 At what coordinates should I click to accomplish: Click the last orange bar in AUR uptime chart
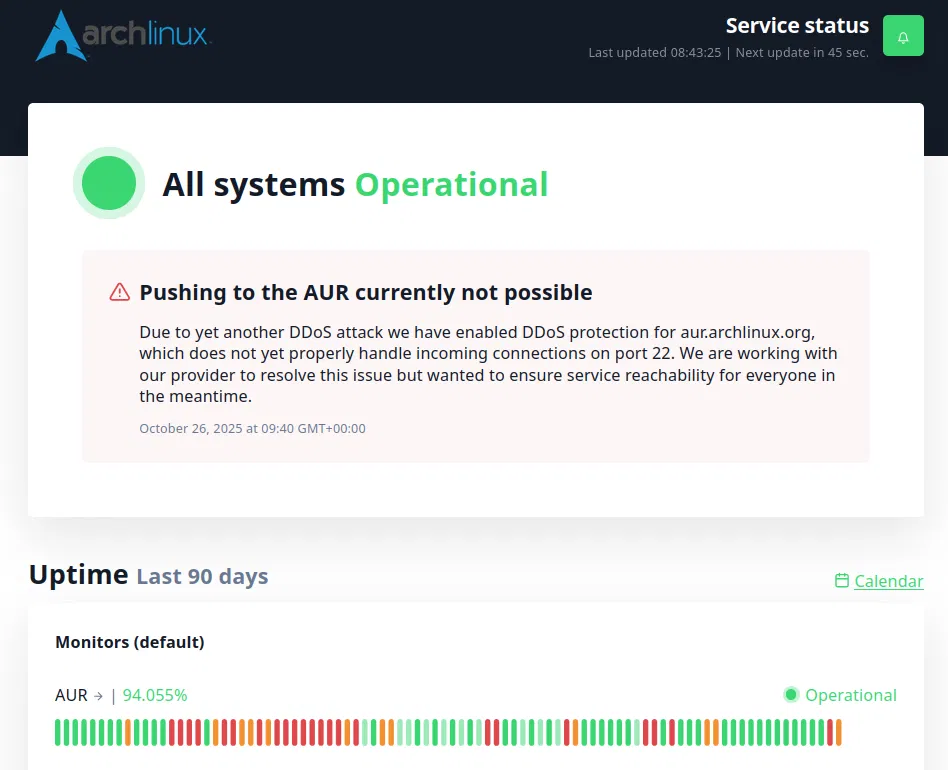pyautogui.click(x=839, y=732)
